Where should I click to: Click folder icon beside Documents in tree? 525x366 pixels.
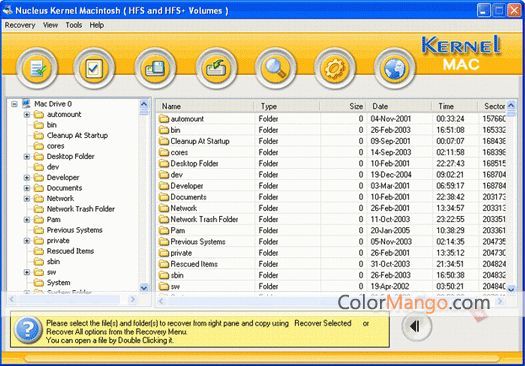tap(39, 188)
